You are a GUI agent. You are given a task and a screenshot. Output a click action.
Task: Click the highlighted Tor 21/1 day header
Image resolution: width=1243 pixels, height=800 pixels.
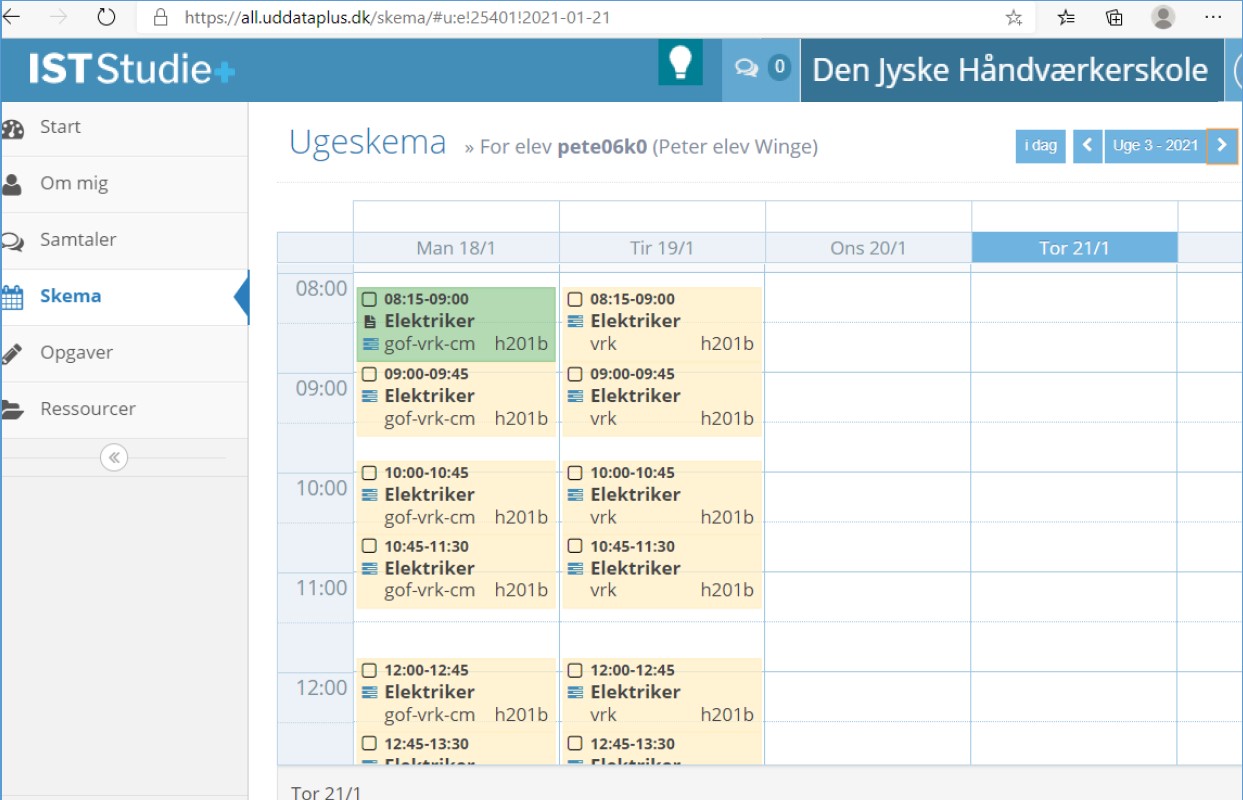click(x=1074, y=248)
